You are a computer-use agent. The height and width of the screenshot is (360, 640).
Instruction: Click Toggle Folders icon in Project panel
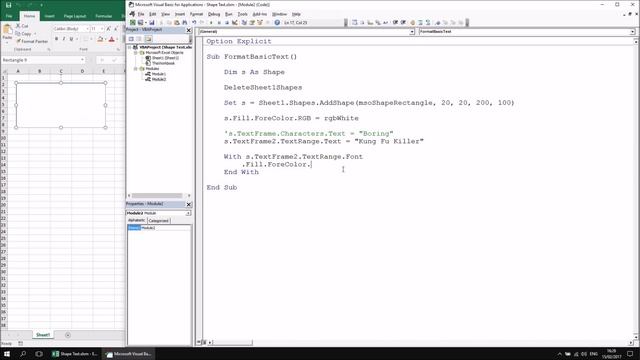[x=148, y=39]
